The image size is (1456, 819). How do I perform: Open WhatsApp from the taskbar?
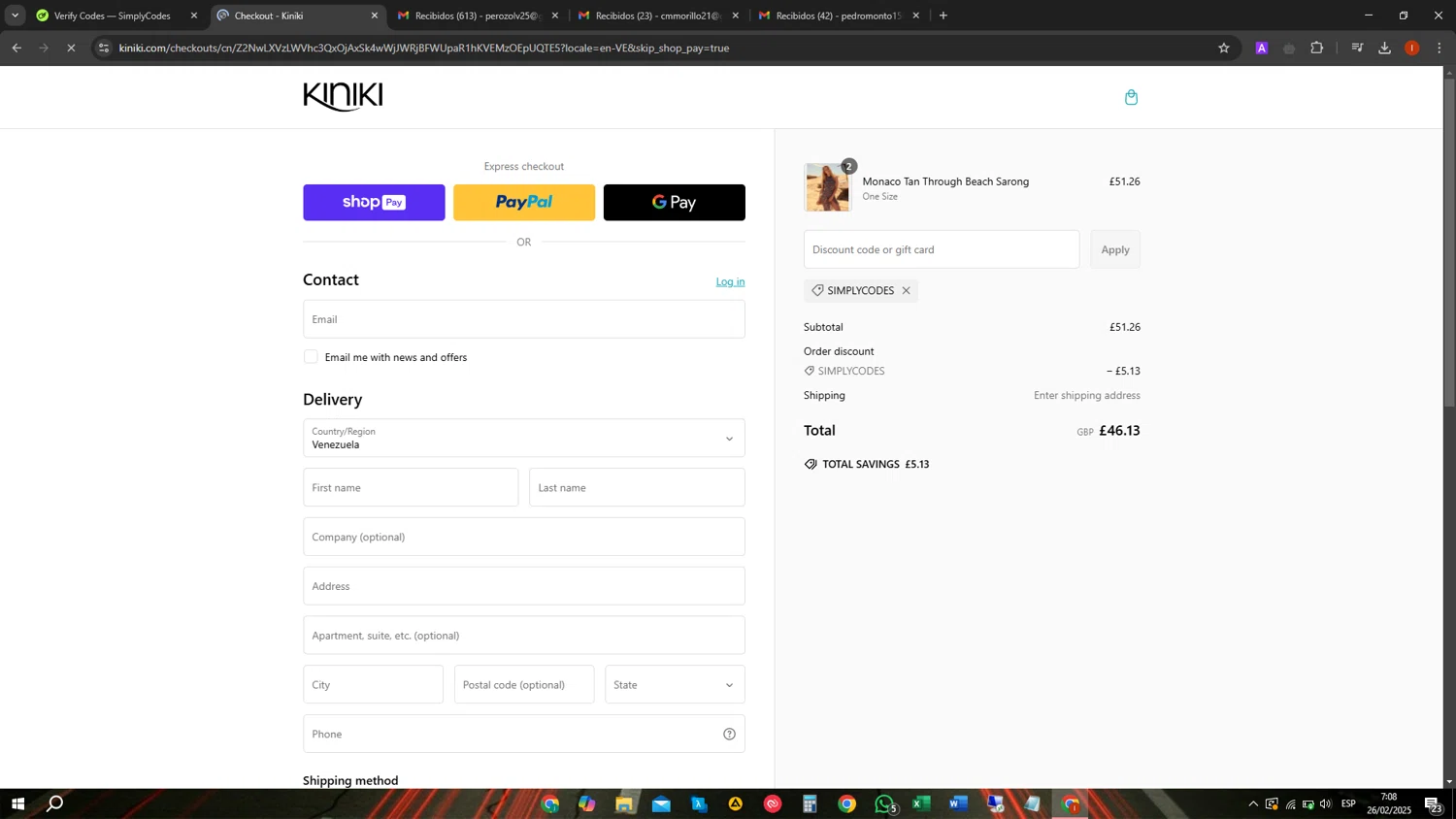point(884,803)
